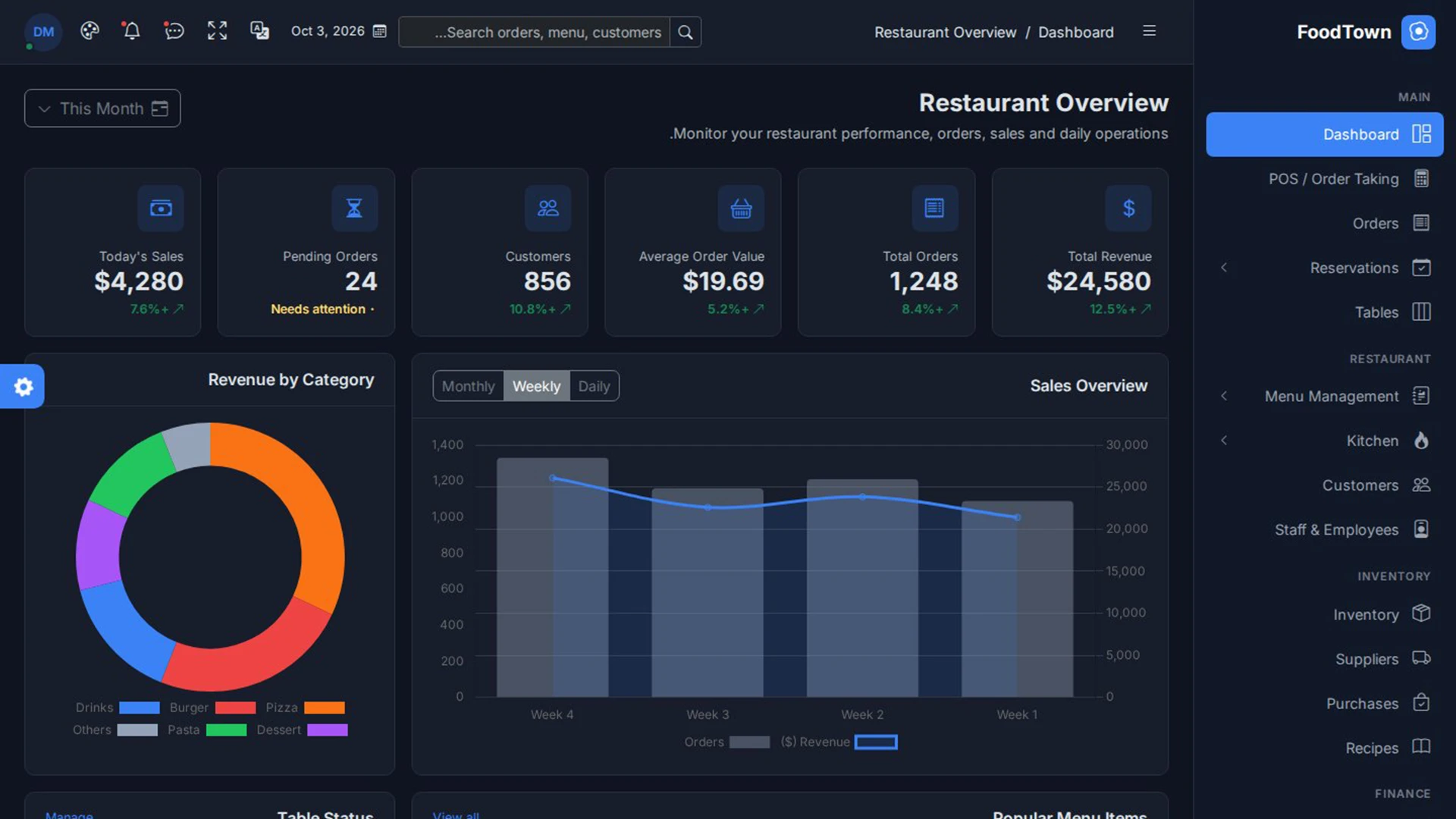Click the FoodTown logo icon
Image resolution: width=1456 pixels, height=819 pixels.
[1418, 32]
